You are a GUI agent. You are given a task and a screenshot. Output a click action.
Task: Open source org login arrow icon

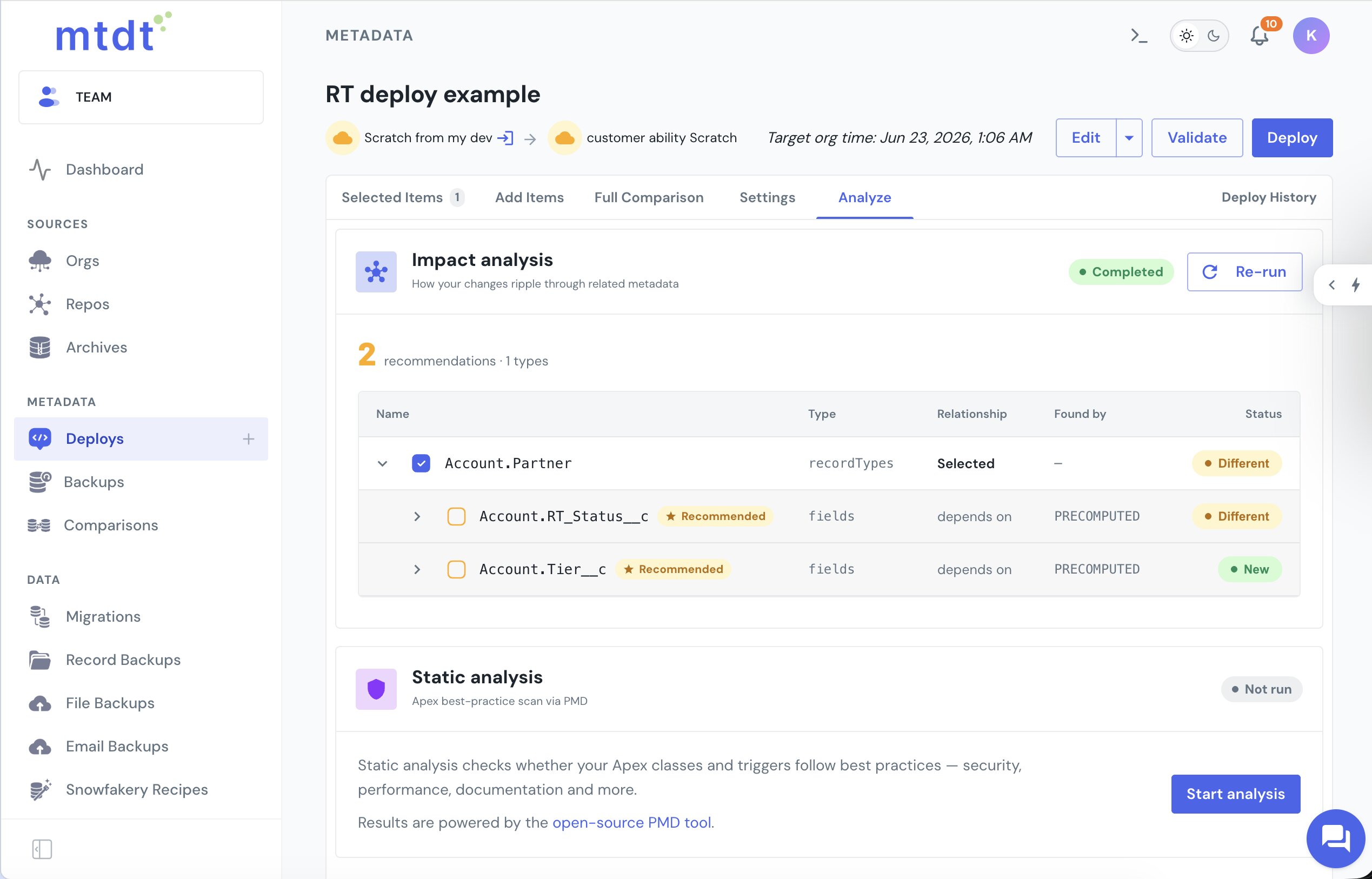click(x=505, y=138)
